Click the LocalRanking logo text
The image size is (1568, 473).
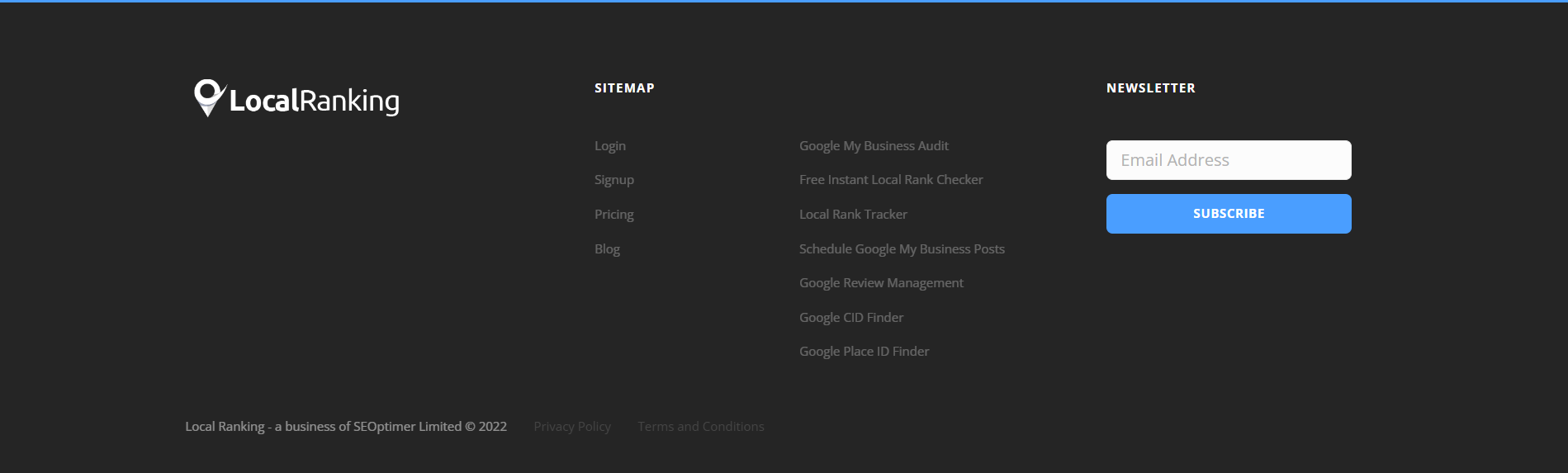coord(314,101)
